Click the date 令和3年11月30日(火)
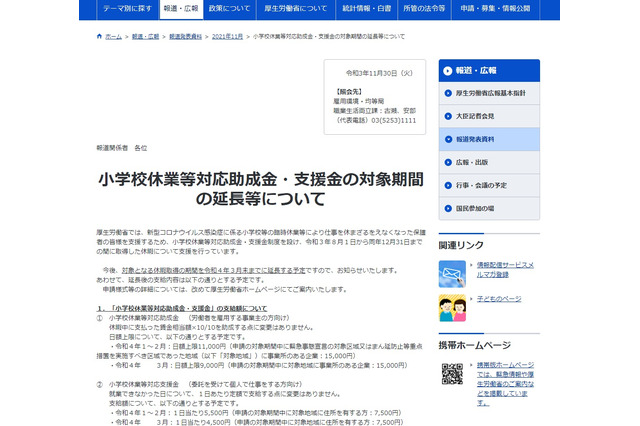The width and height of the screenshot is (640, 426). (x=379, y=73)
